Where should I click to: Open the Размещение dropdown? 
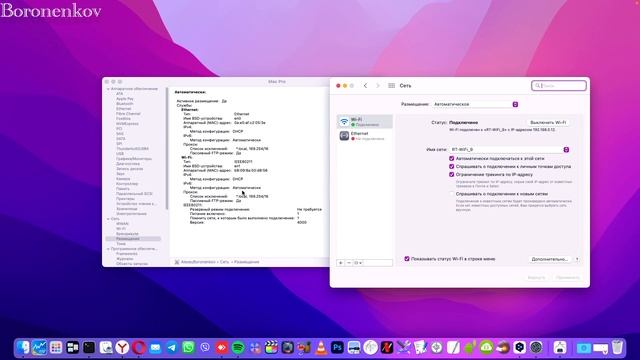point(475,104)
